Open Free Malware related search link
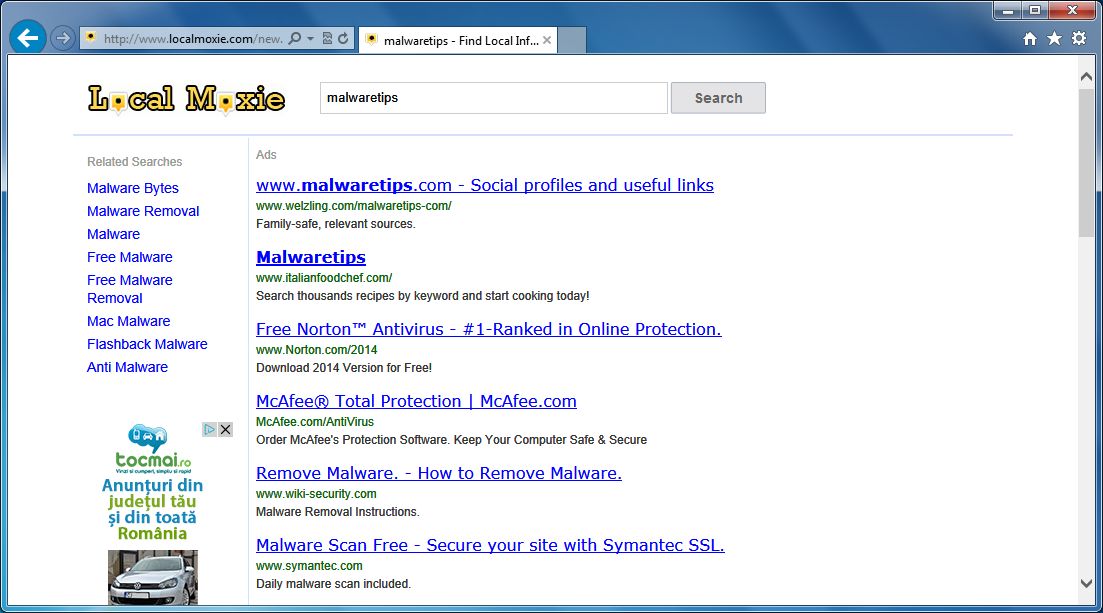The height and width of the screenshot is (613, 1103). tap(129, 257)
